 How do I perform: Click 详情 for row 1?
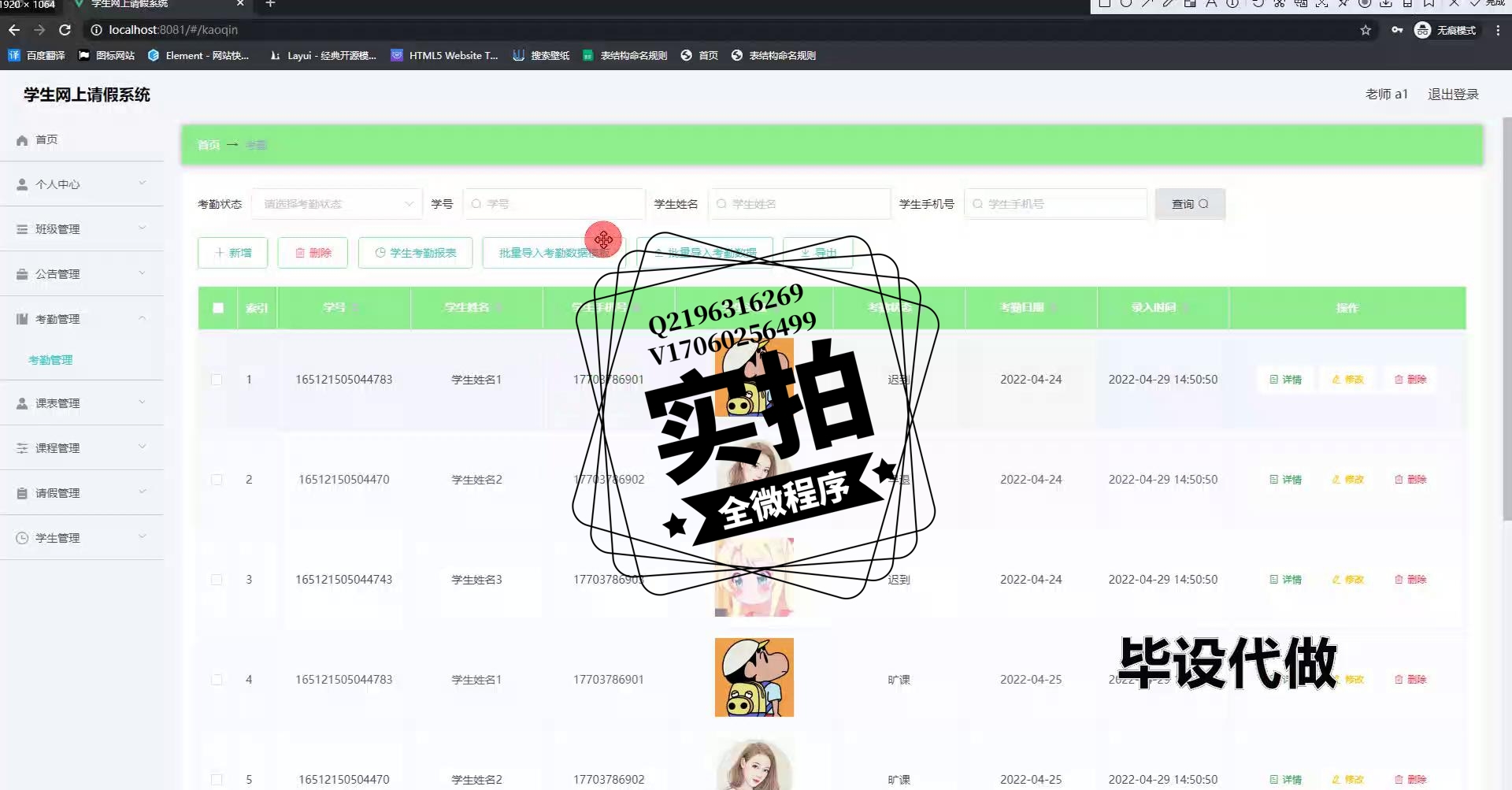point(1285,380)
